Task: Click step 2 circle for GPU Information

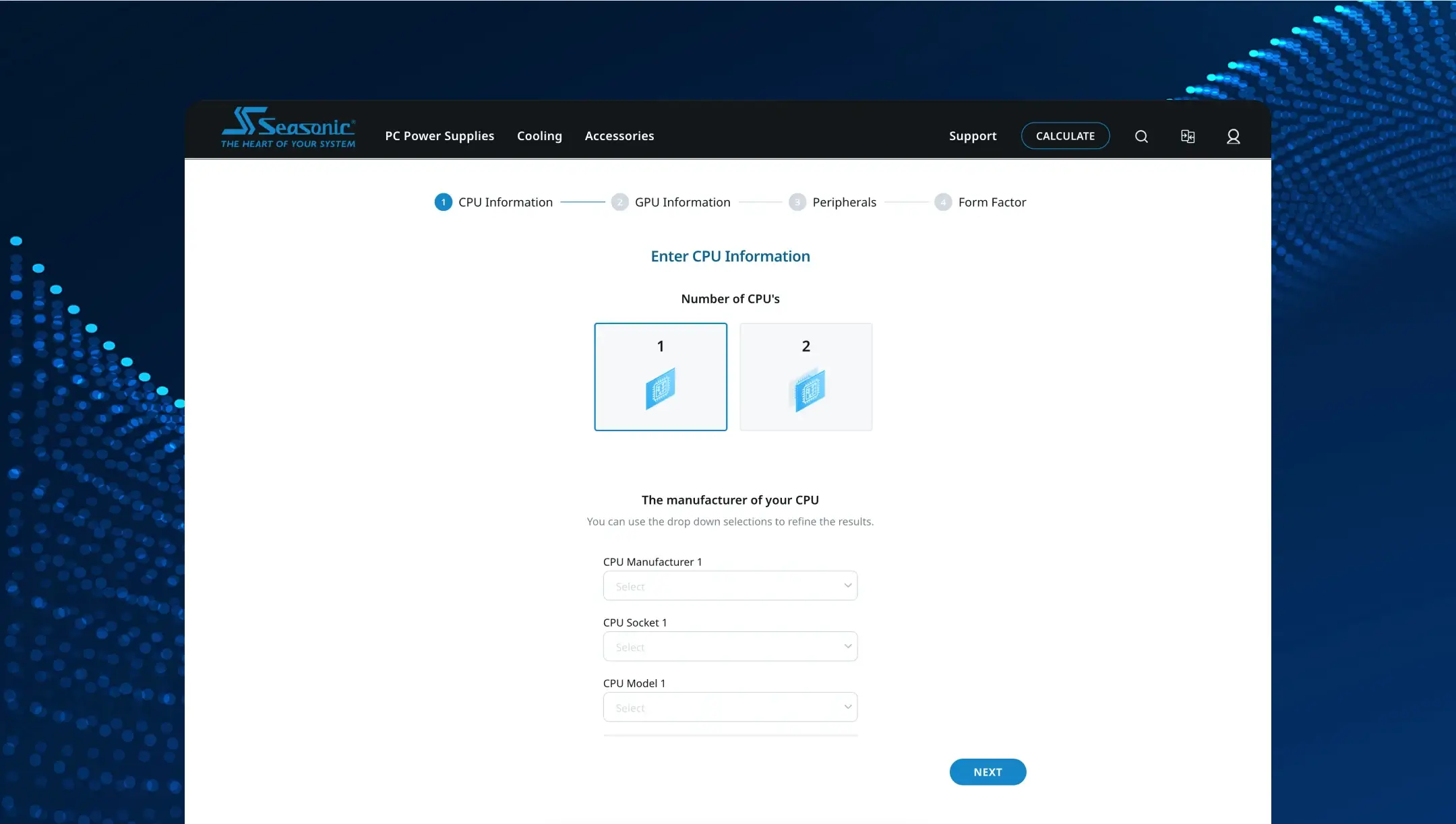Action: (x=619, y=202)
